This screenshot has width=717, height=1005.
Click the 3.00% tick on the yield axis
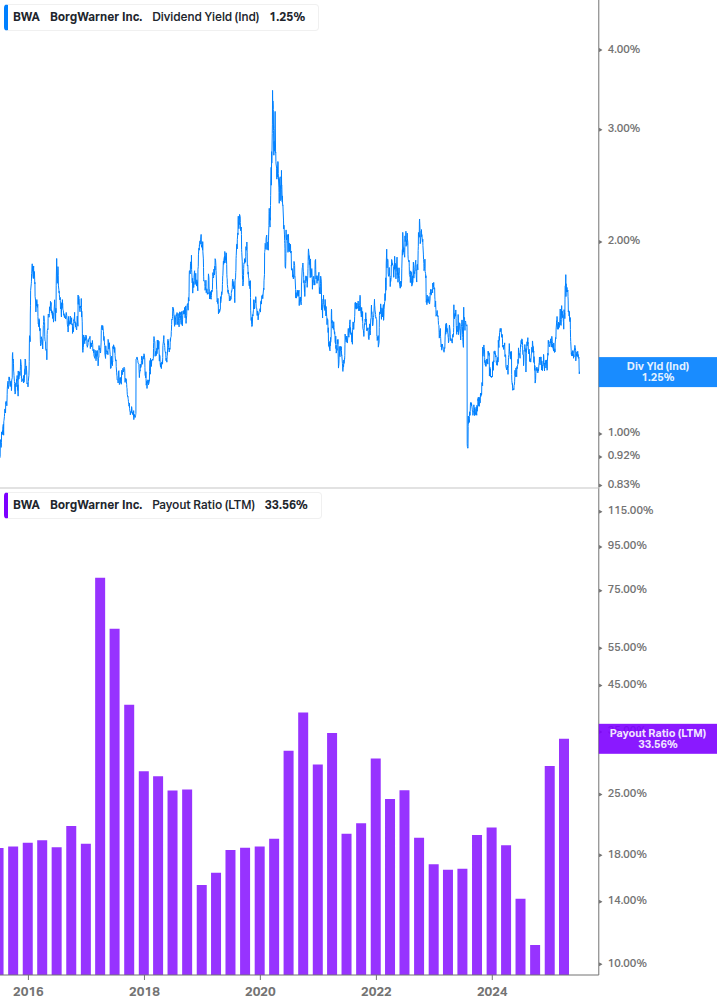pos(623,128)
